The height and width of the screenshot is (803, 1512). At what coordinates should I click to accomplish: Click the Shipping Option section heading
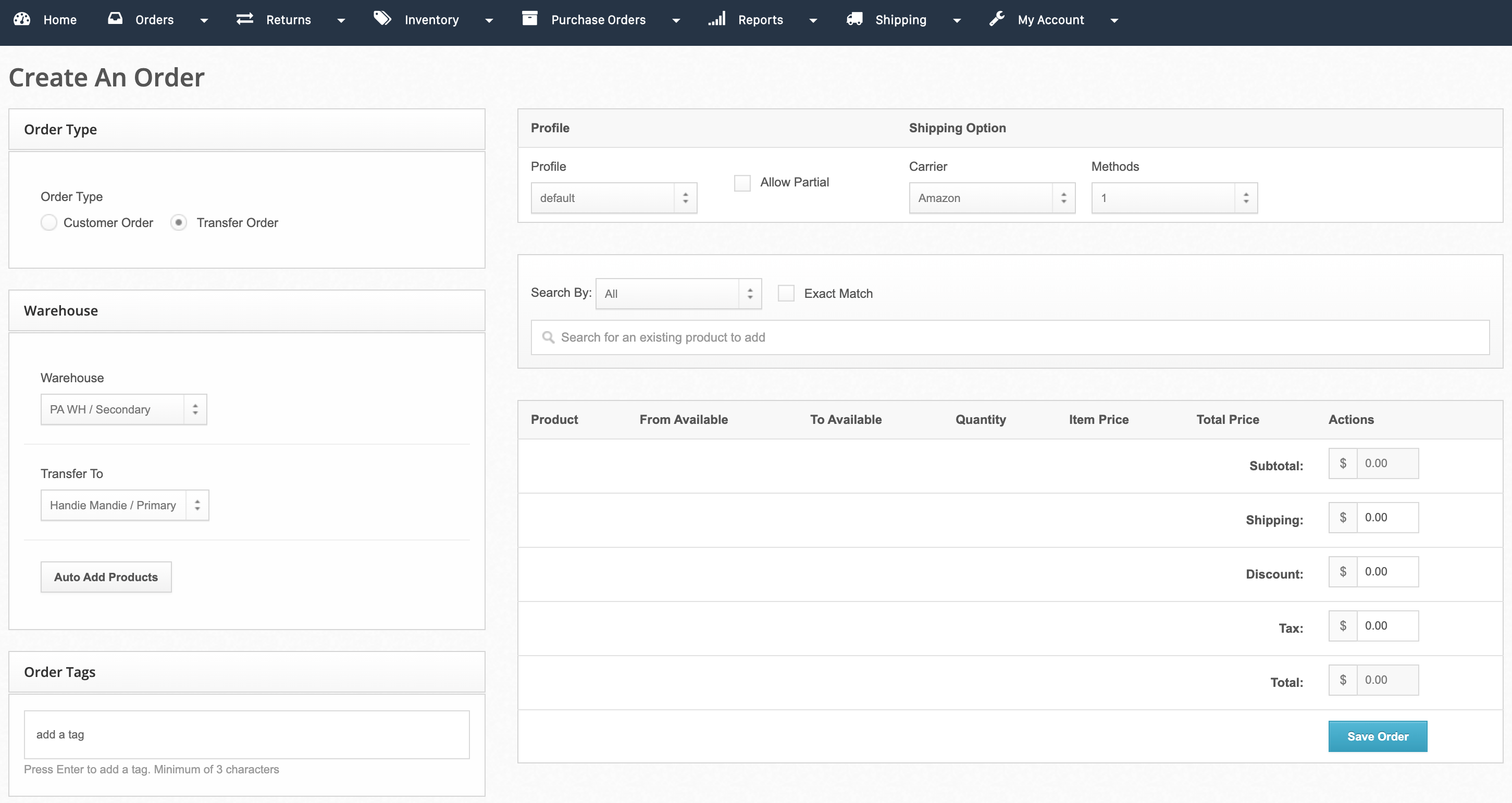tap(957, 128)
